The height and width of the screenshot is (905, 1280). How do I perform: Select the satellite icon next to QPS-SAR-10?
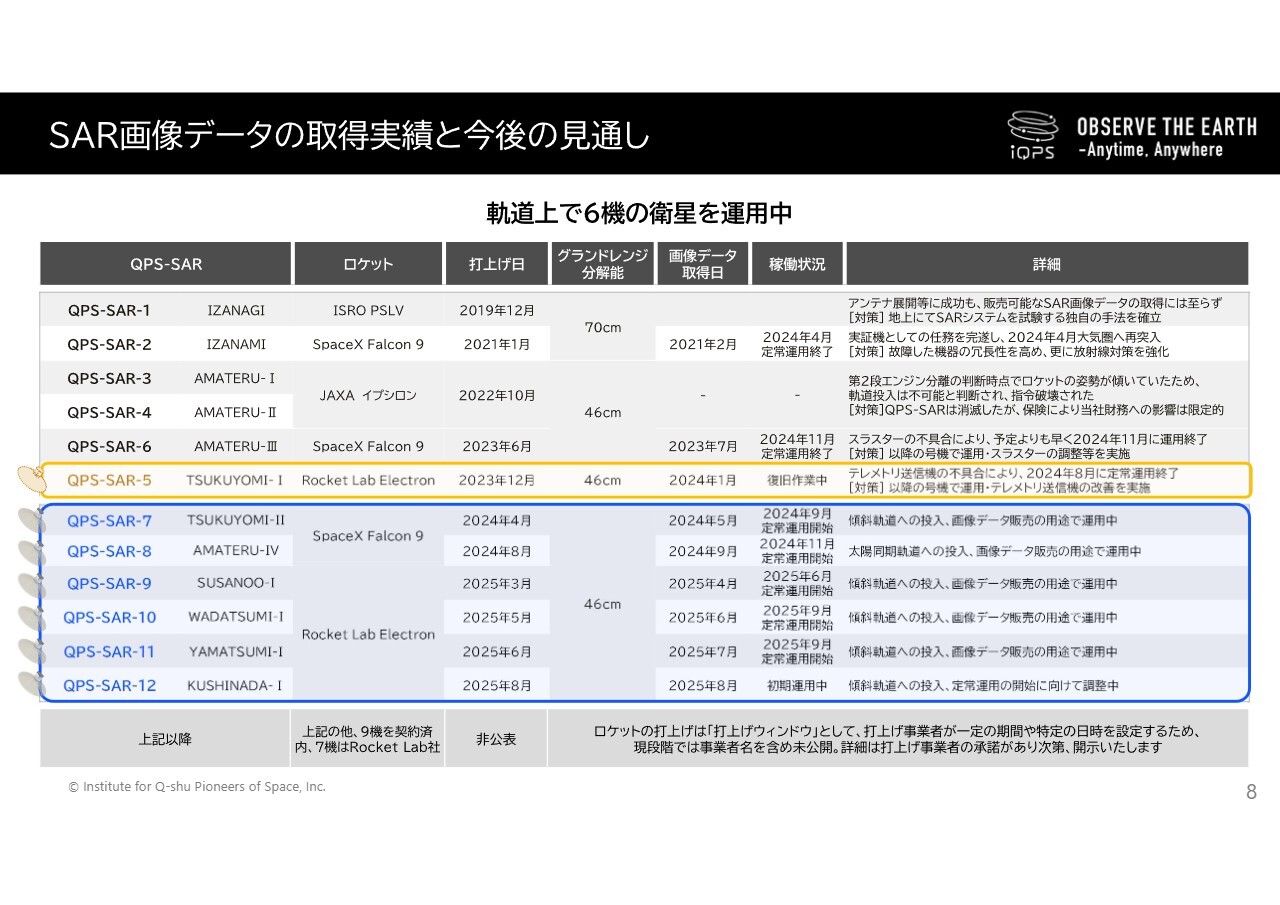pyautogui.click(x=32, y=619)
